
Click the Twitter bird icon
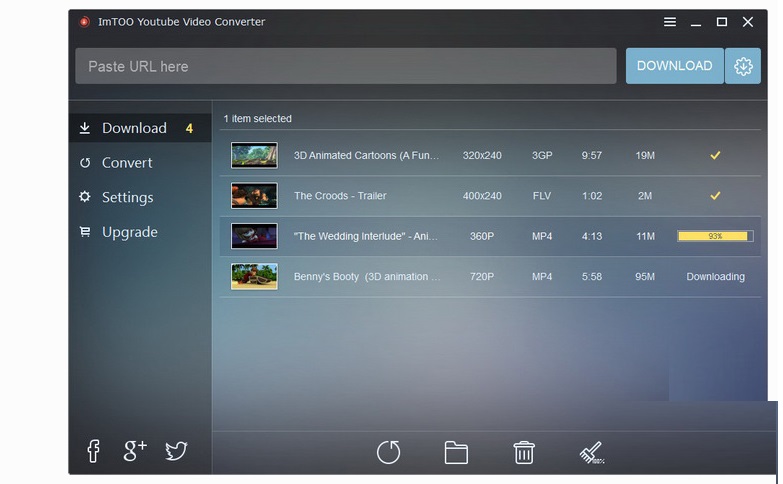click(x=176, y=451)
